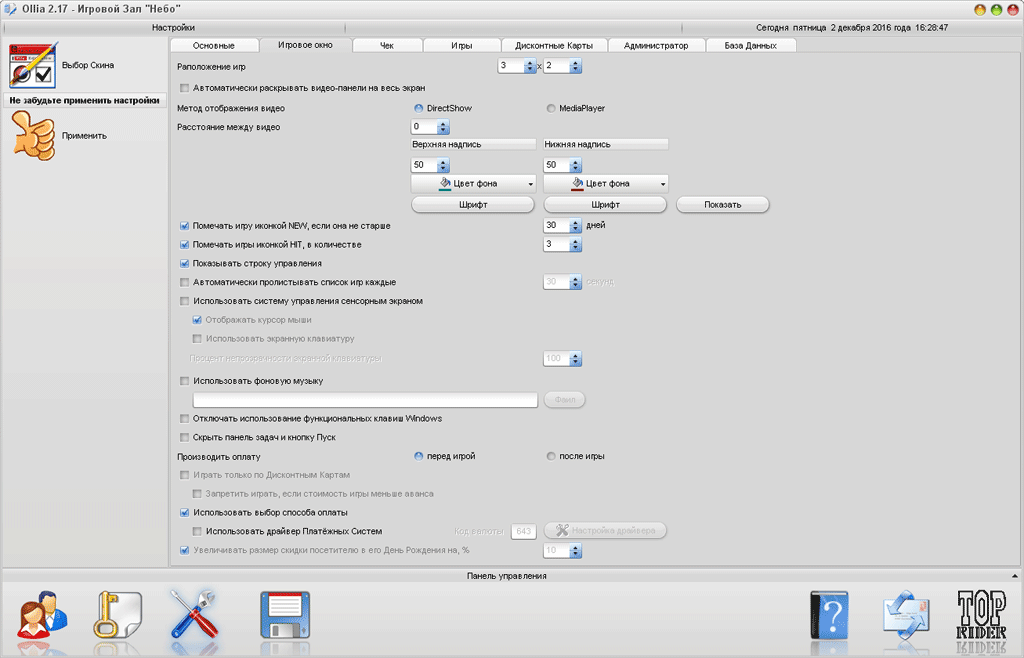Click the key icon in control panel
The image size is (1024, 658).
(118, 616)
